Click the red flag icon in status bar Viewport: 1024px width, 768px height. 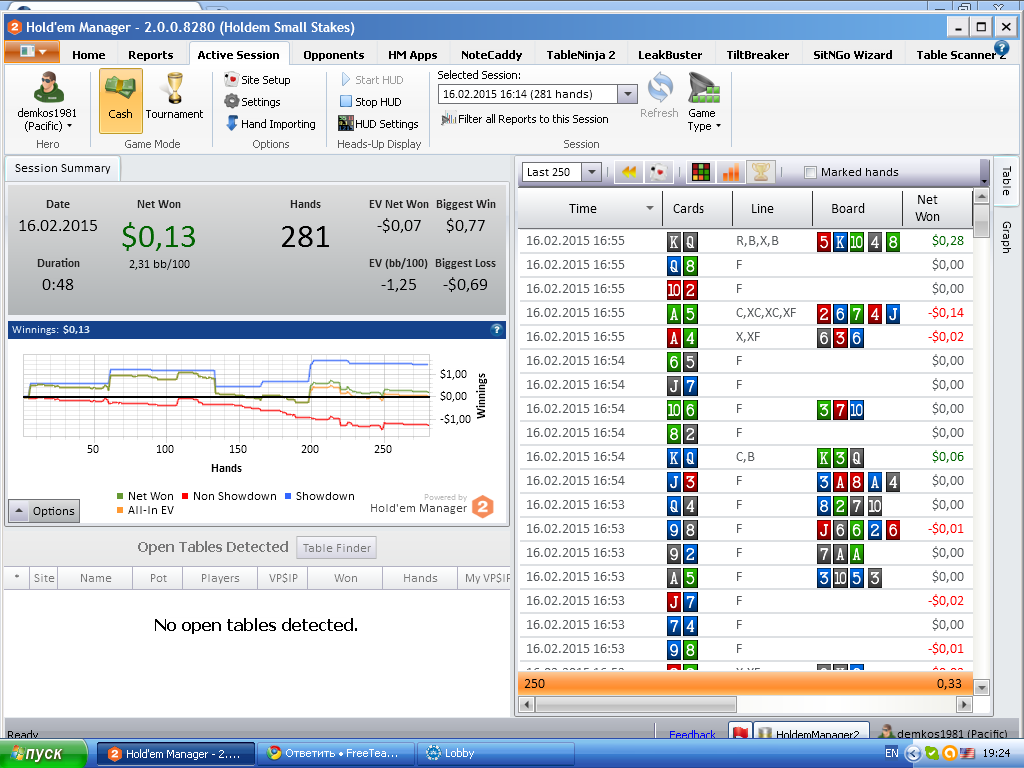coord(740,731)
